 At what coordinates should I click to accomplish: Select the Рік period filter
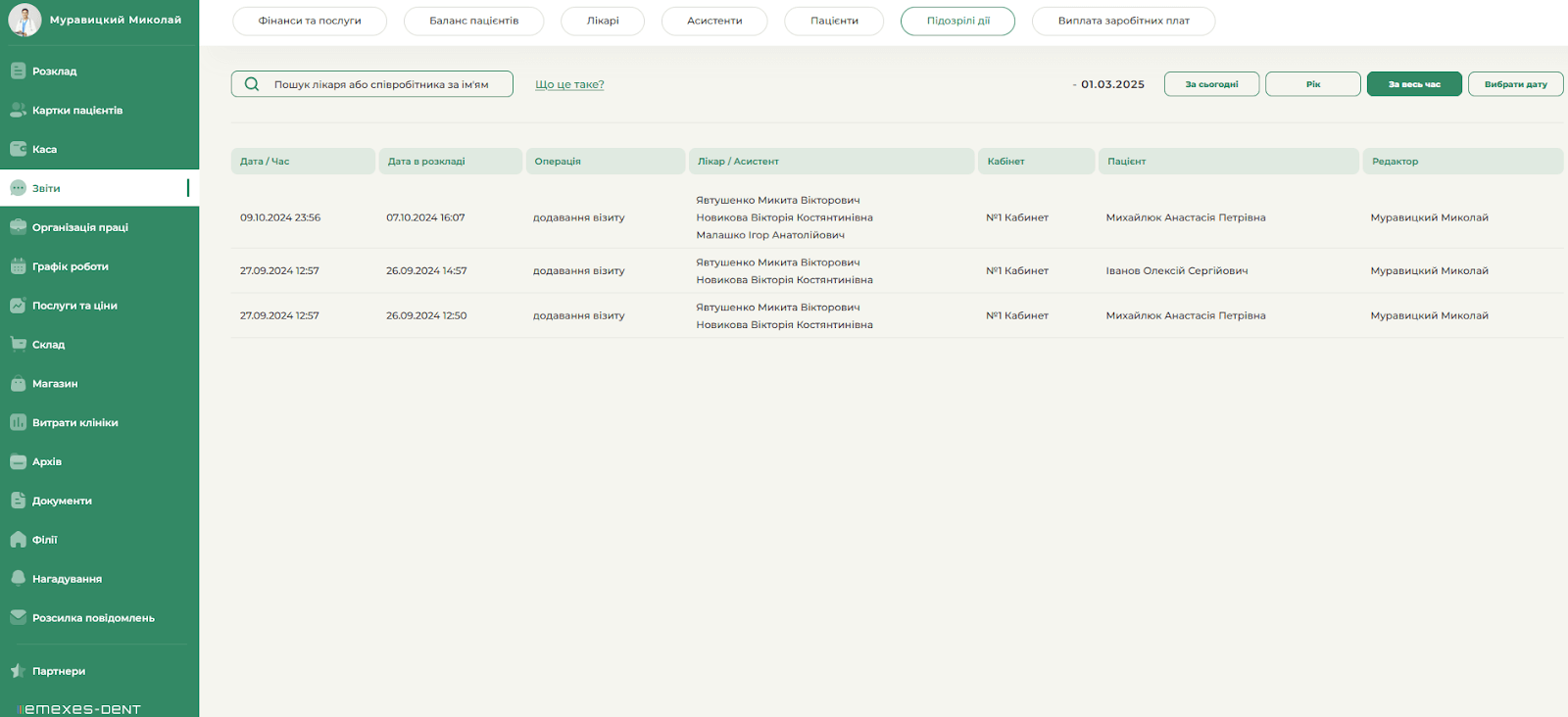tap(1312, 84)
